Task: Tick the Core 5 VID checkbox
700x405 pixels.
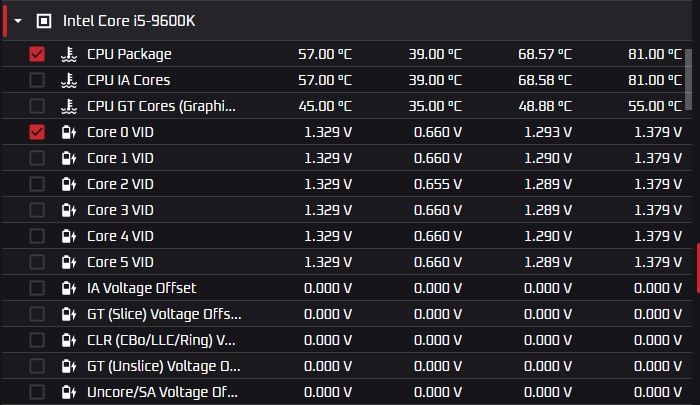Action: point(37,262)
